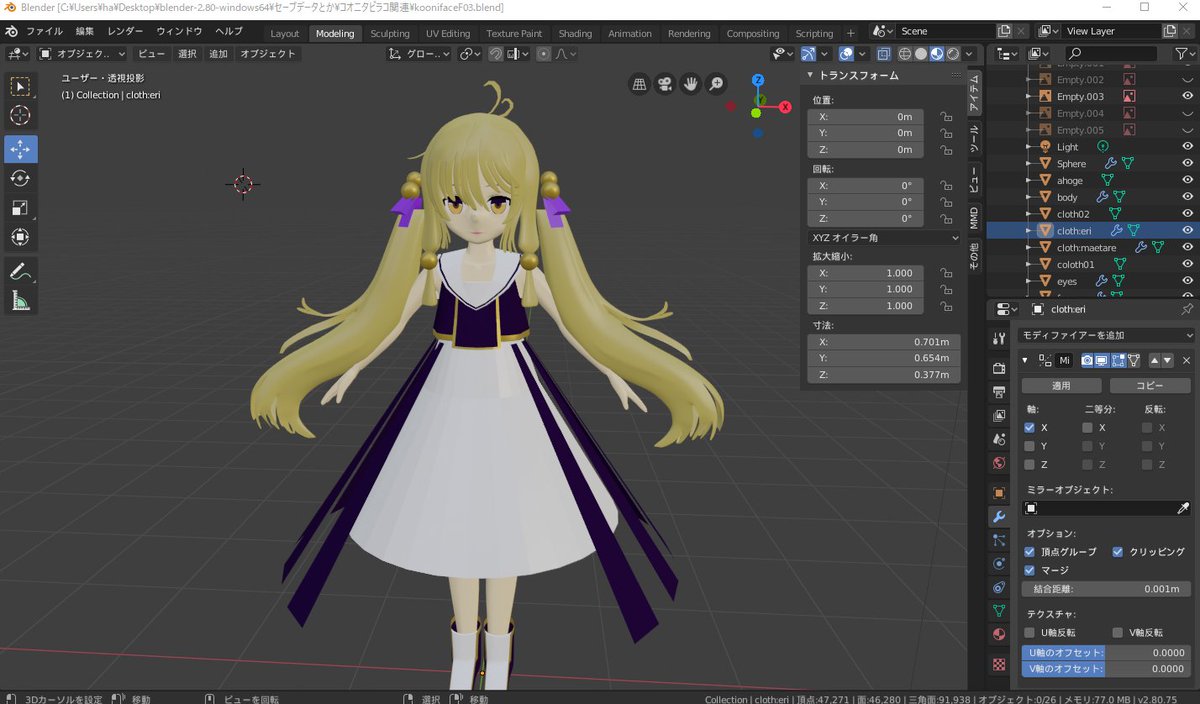Adjust the V軸のオフセット slider
Viewport: 1200px width, 704px height.
1106,669
